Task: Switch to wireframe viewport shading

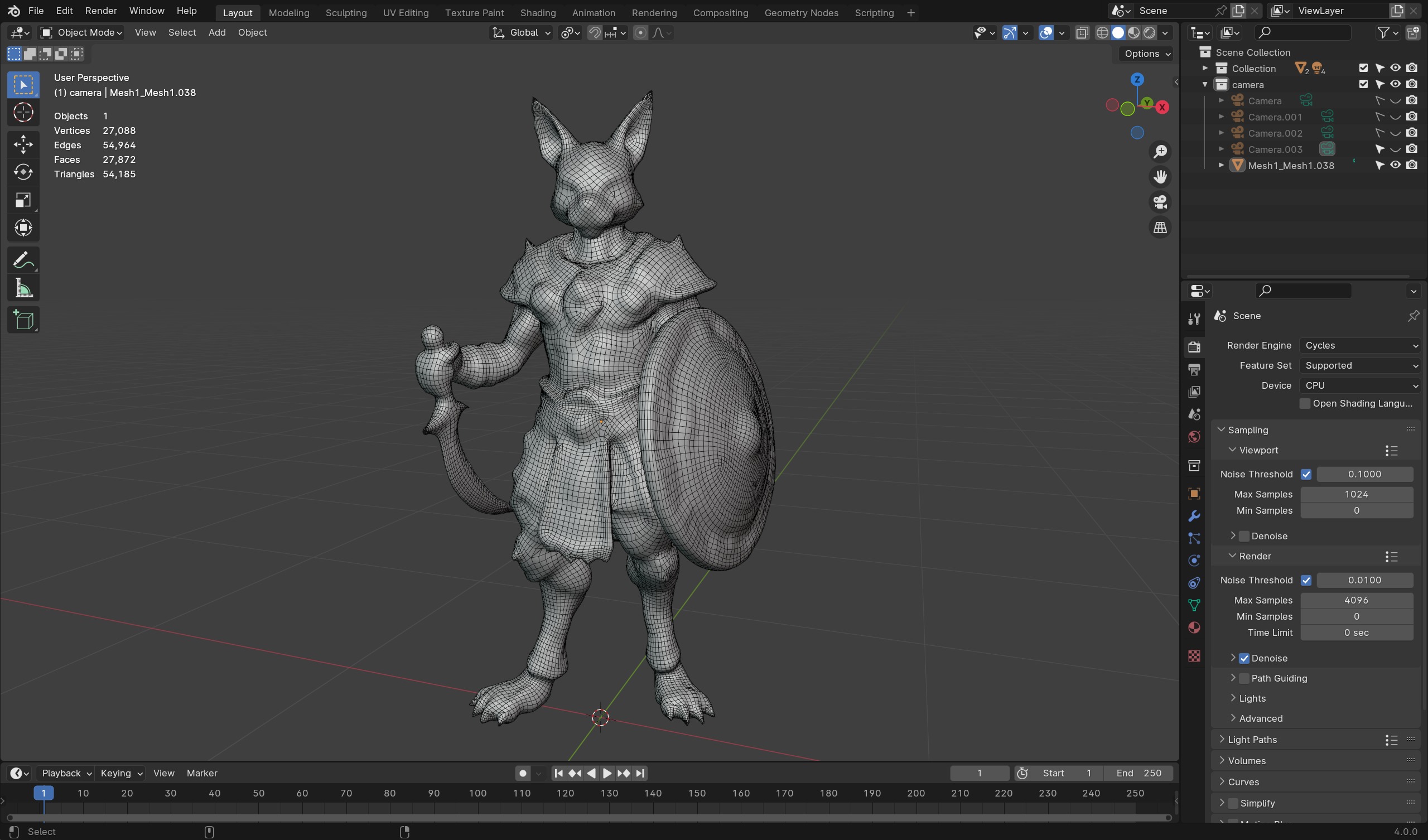Action: [x=1102, y=33]
